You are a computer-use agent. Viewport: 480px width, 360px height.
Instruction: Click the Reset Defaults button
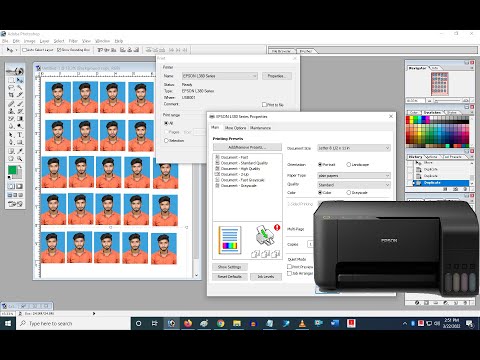point(230,277)
